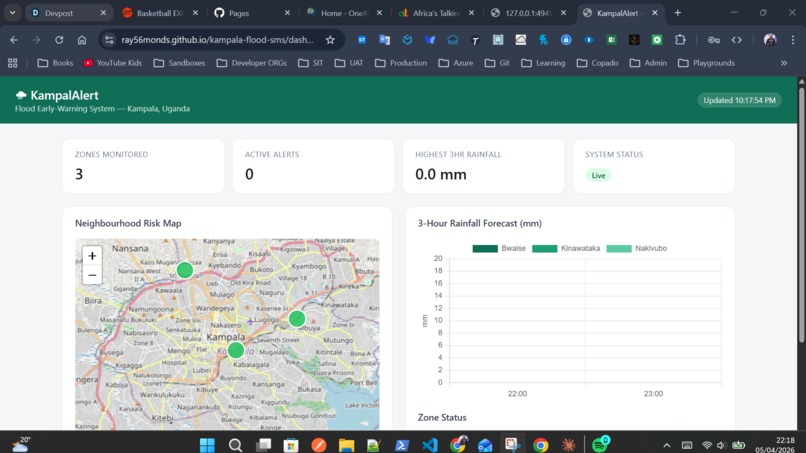Open a new tab with the plus button
The width and height of the screenshot is (806, 453).
click(677, 13)
